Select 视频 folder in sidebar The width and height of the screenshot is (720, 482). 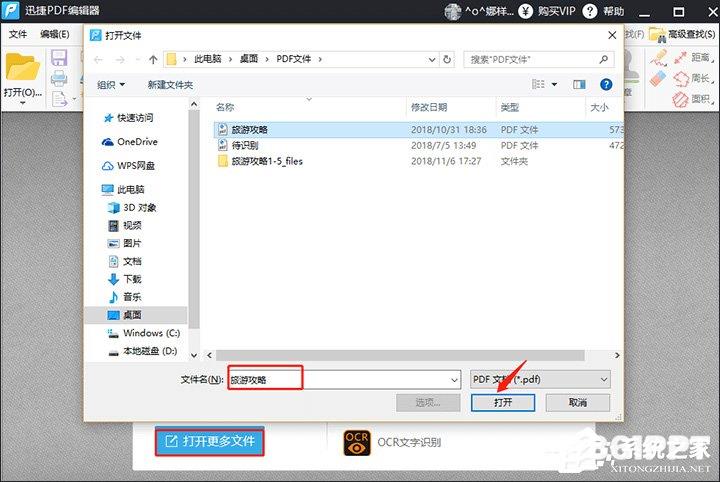(x=125, y=225)
